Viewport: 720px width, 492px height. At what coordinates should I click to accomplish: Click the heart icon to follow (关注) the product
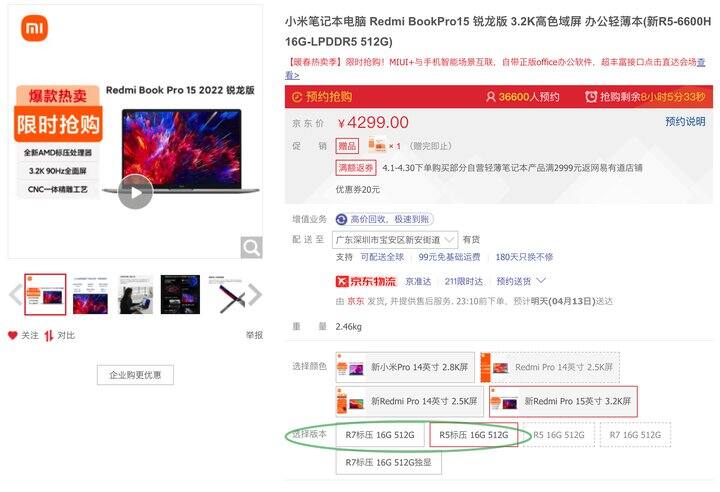(12, 335)
